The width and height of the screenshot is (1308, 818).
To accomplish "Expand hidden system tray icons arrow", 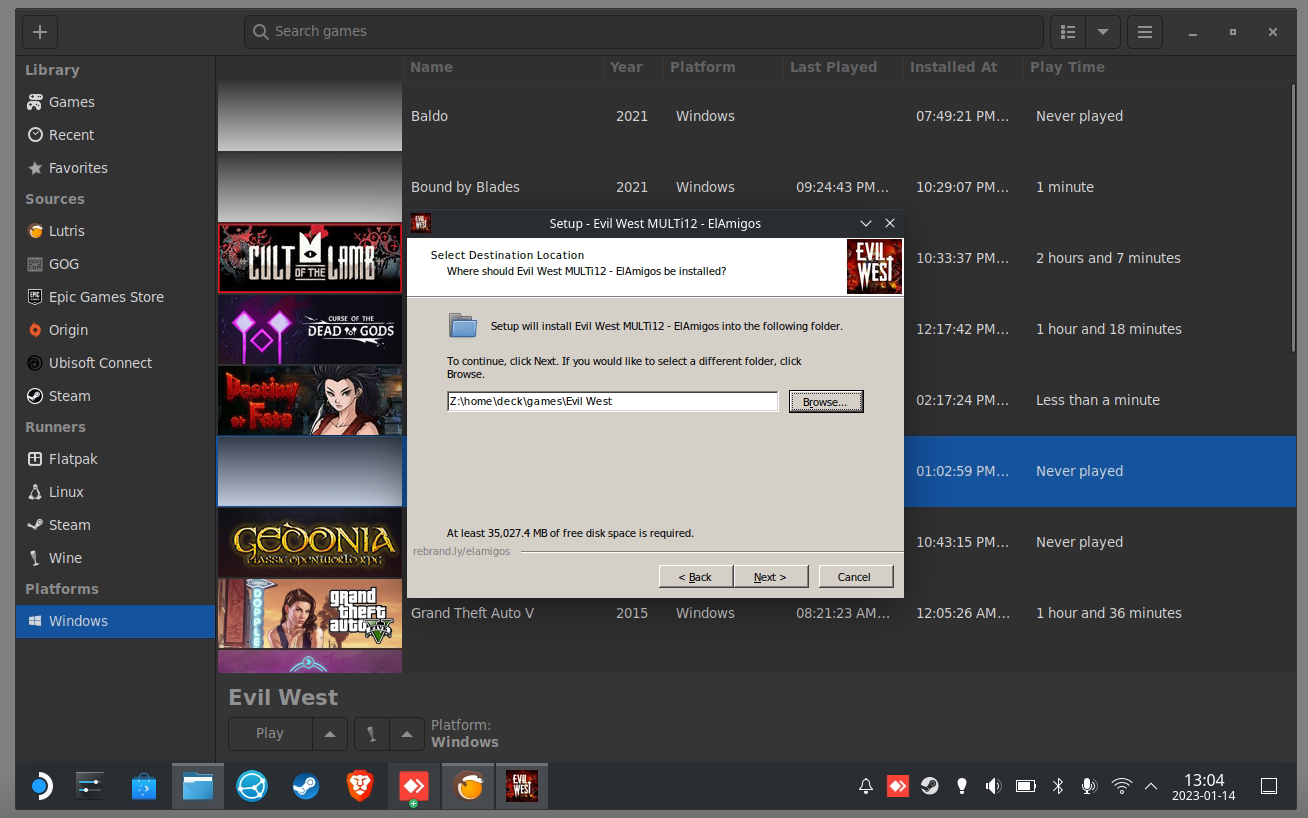I will click(x=1150, y=787).
